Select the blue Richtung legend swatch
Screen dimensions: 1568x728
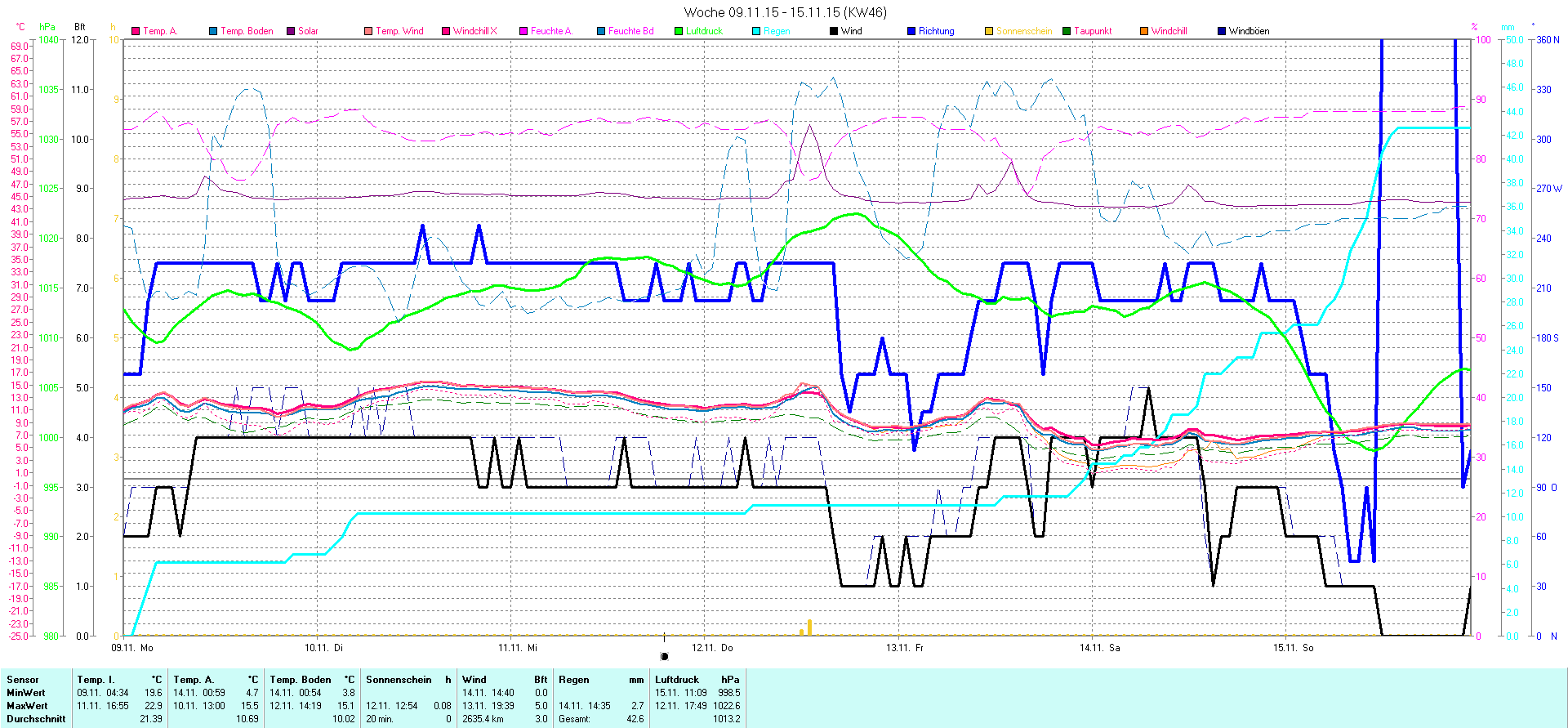(911, 31)
